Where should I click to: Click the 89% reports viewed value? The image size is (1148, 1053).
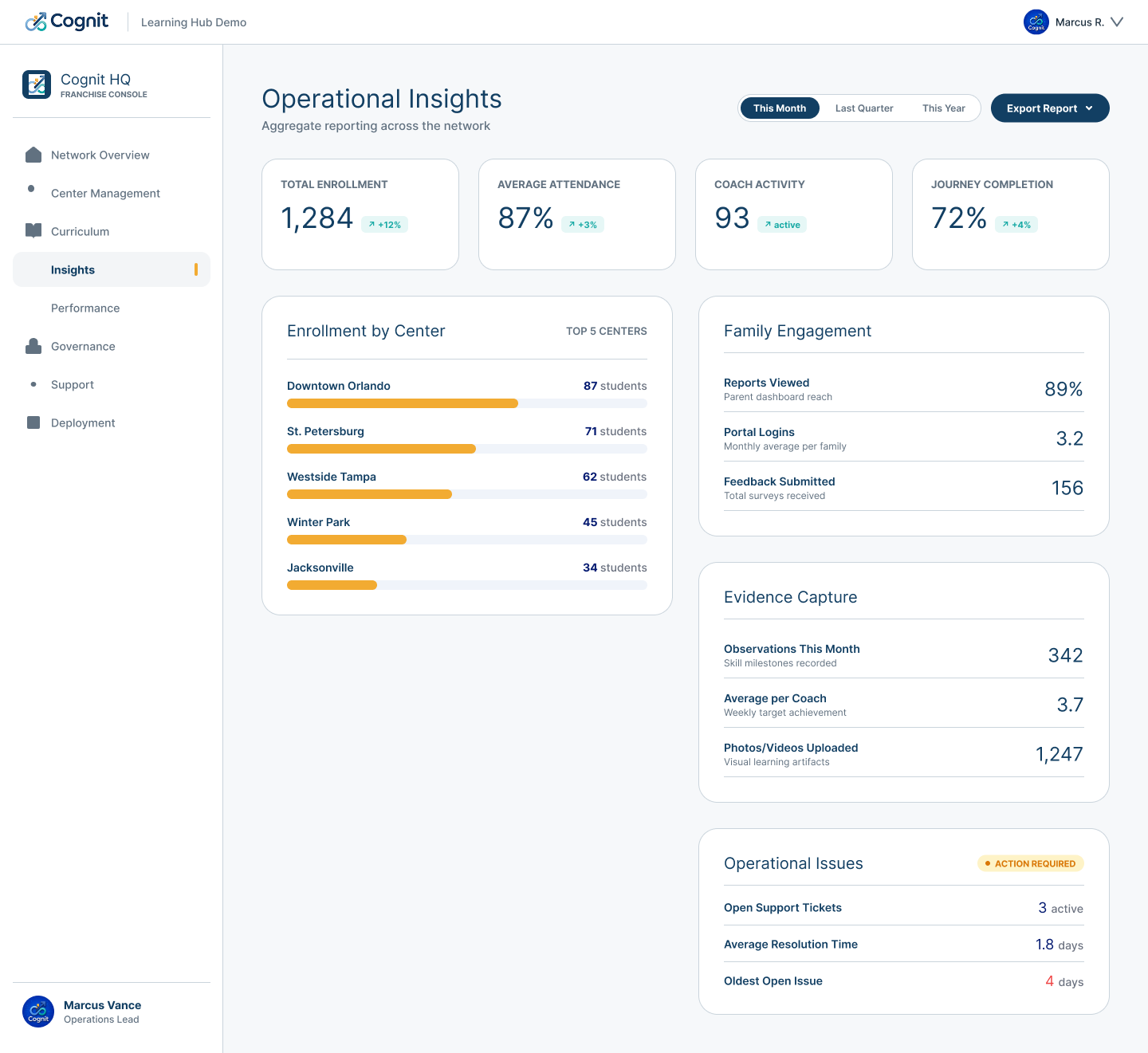pyautogui.click(x=1063, y=389)
